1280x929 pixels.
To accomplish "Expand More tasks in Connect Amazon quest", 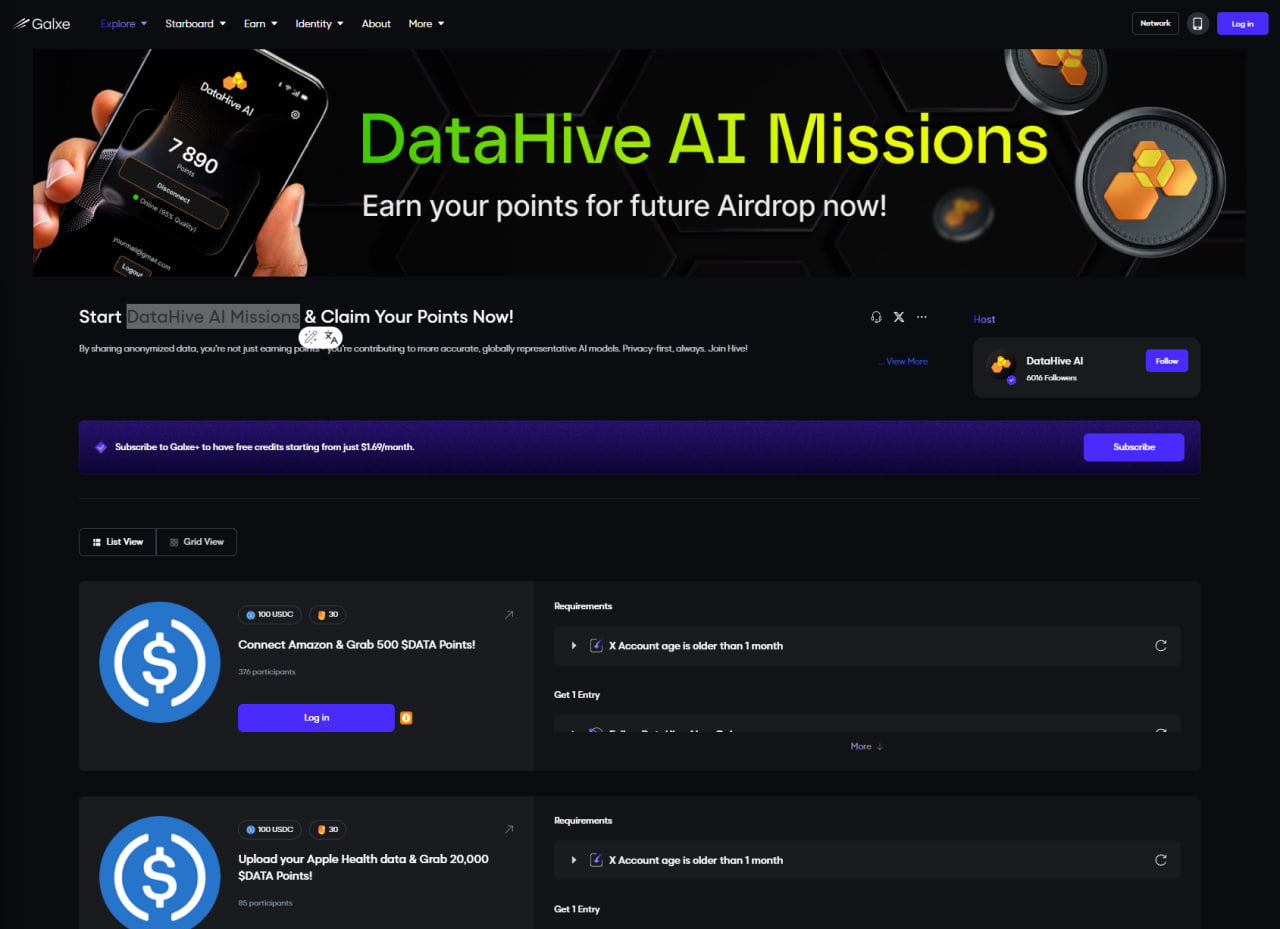I will point(867,746).
